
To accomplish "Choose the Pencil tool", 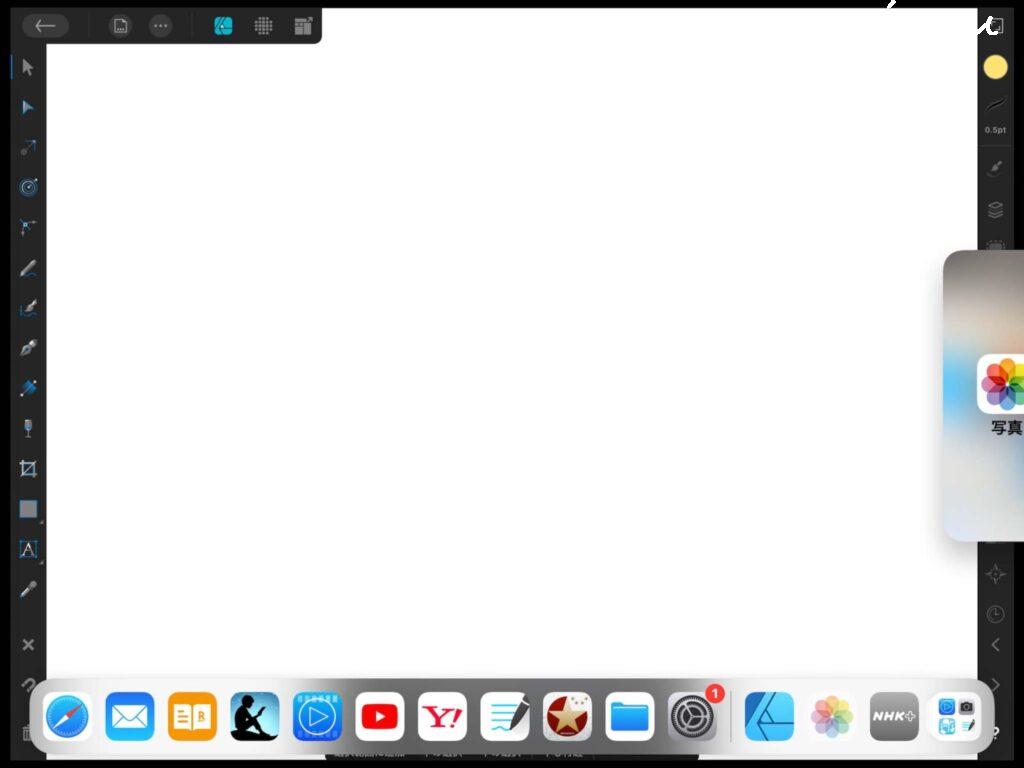I will [x=28, y=268].
